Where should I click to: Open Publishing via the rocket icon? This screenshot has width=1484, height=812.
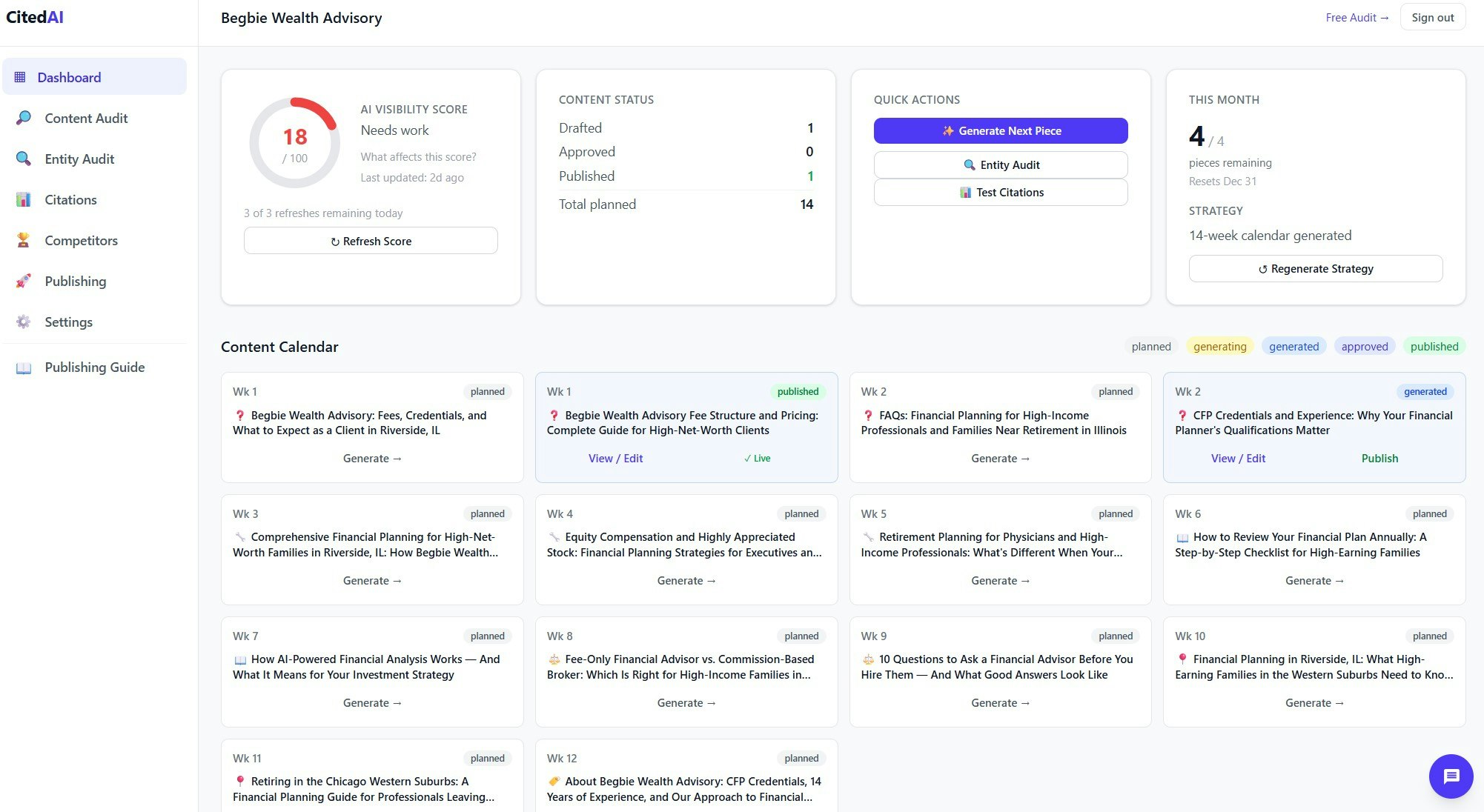point(23,281)
